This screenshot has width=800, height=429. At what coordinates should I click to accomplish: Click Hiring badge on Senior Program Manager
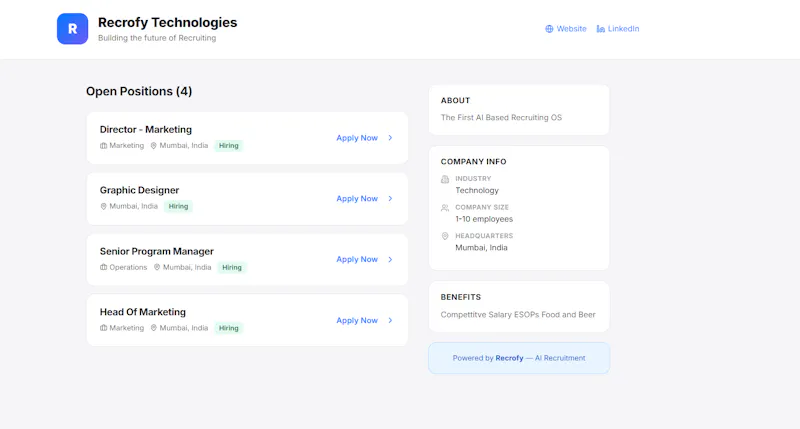(x=232, y=267)
